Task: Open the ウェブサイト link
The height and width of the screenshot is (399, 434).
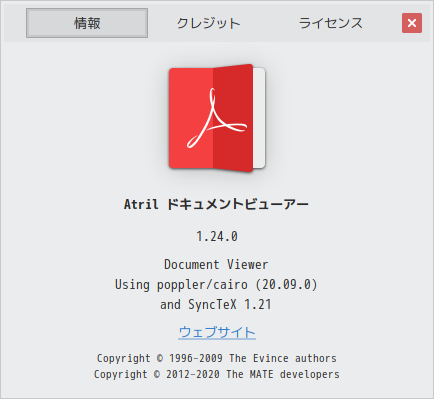Action: pos(217,332)
